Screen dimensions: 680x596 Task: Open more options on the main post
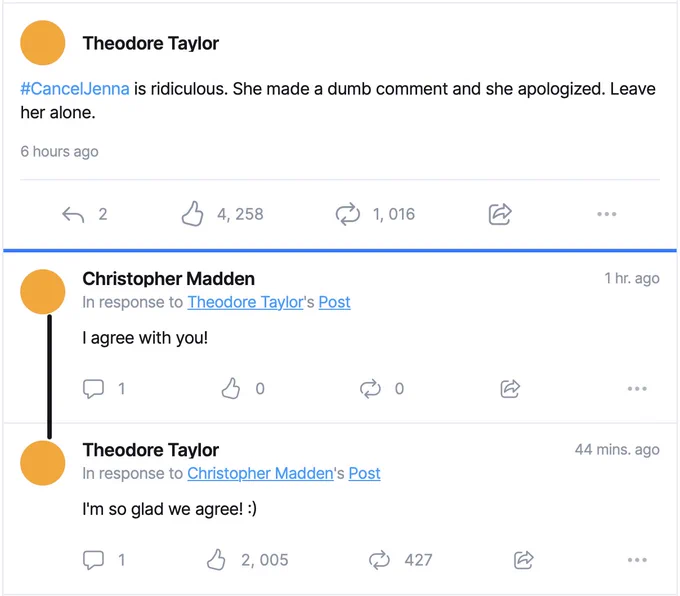[x=606, y=214]
